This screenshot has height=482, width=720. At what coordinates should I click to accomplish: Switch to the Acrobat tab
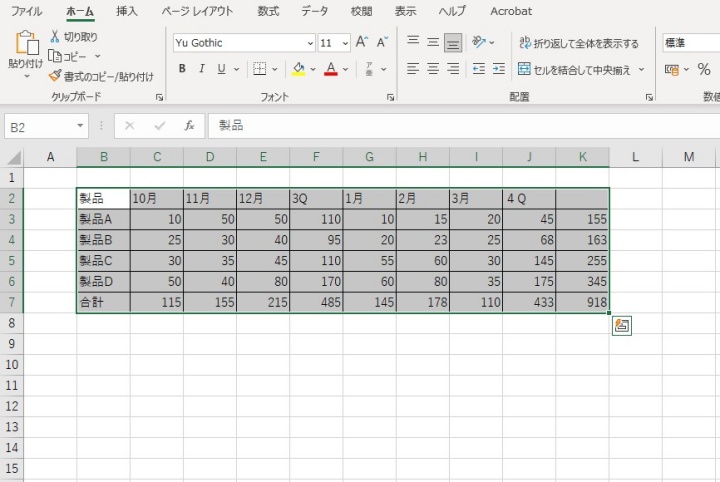point(511,11)
